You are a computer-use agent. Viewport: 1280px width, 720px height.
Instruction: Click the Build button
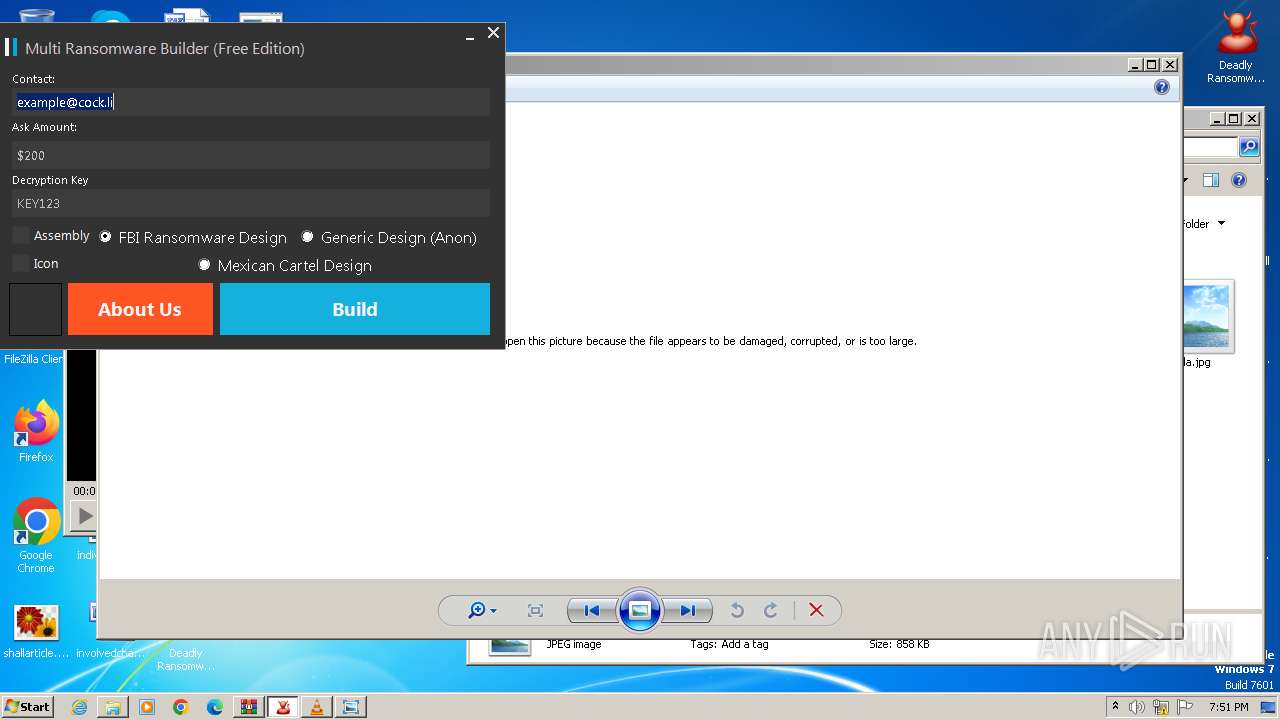[x=355, y=309]
